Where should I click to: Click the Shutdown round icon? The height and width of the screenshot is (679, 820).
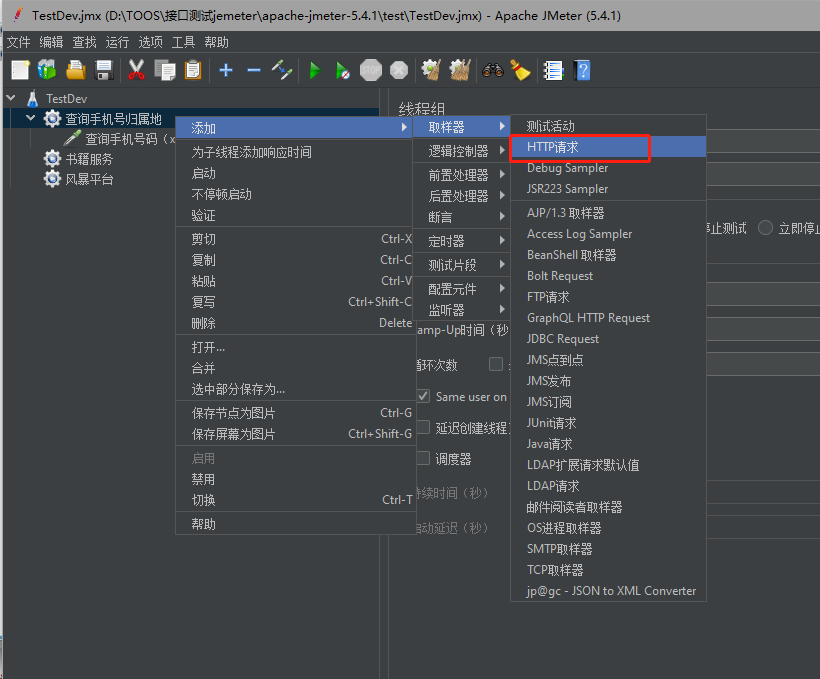coord(399,70)
